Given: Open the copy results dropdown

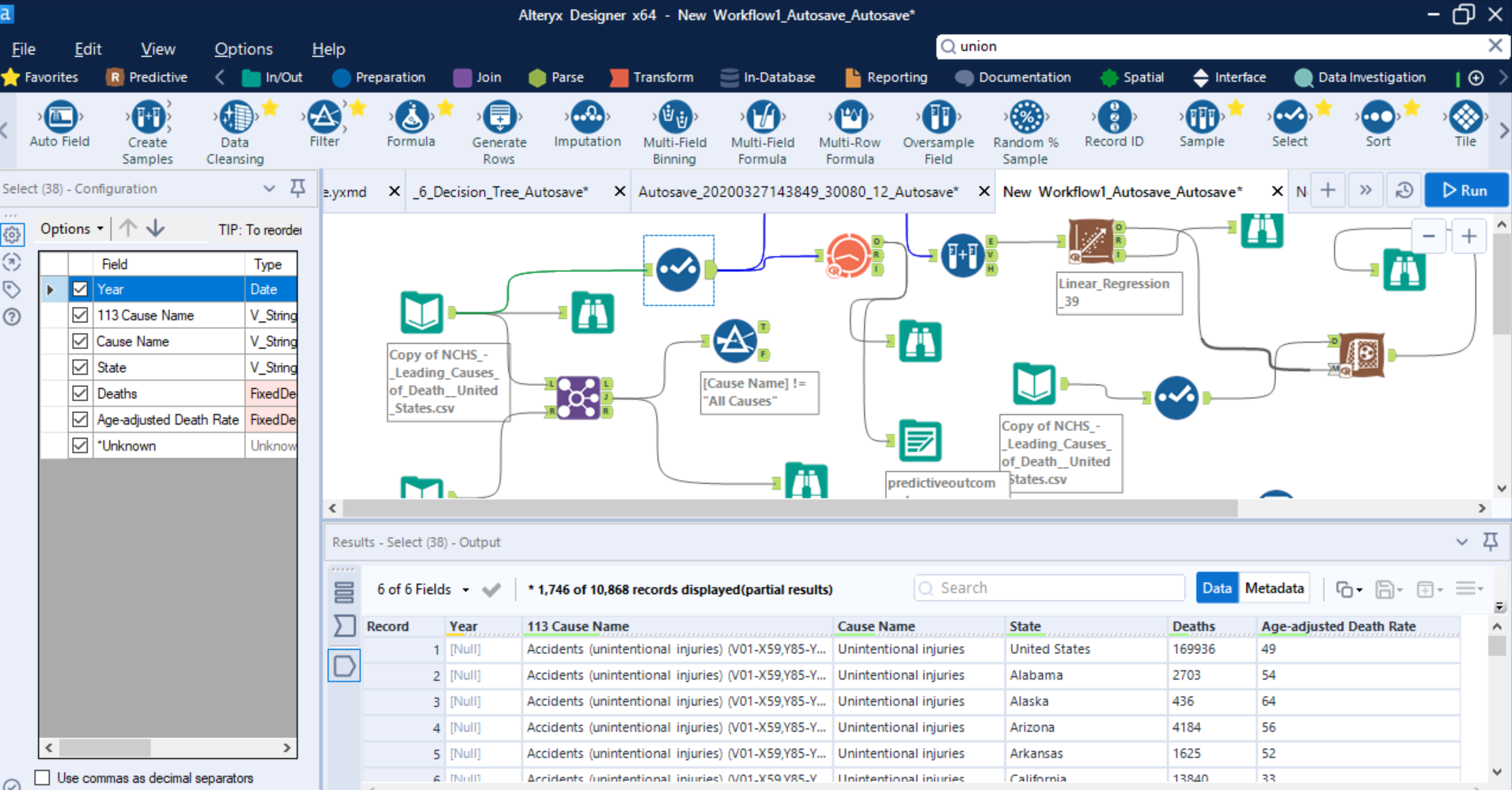Looking at the screenshot, I should 1349,589.
